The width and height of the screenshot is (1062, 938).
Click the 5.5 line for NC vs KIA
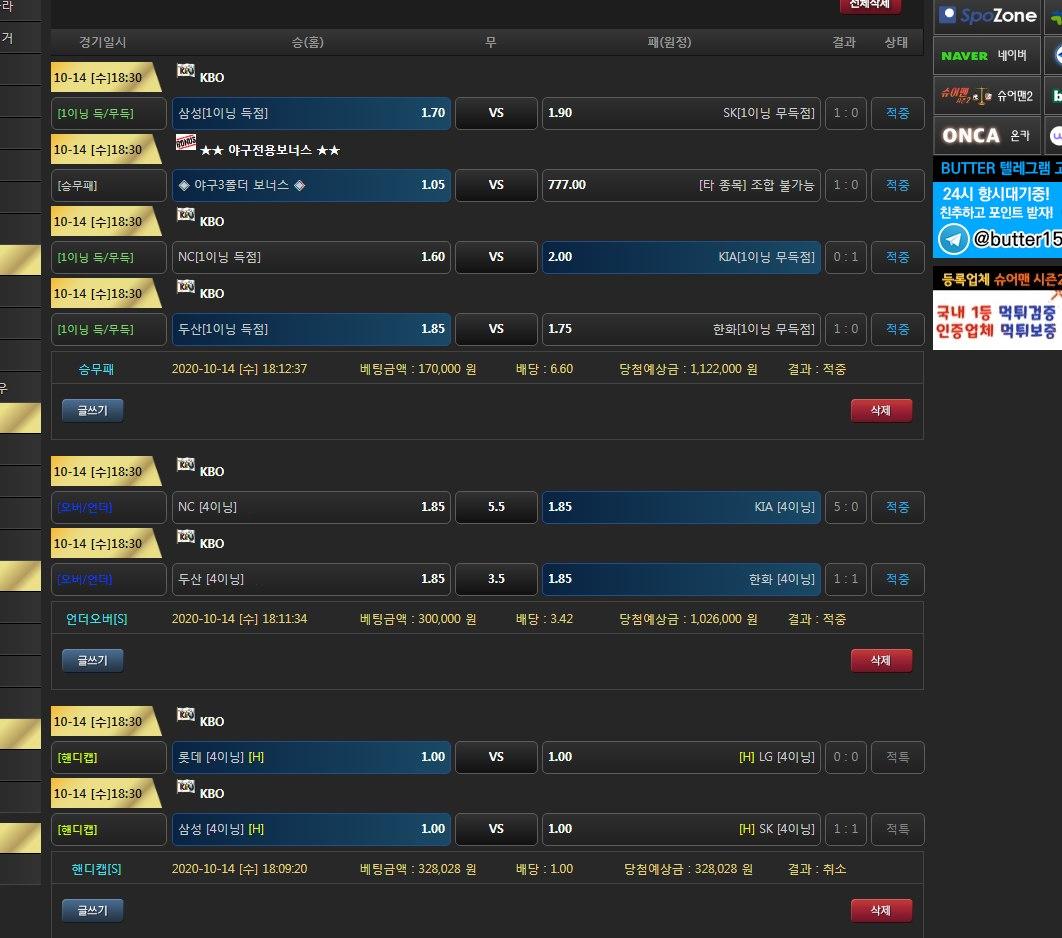496,507
